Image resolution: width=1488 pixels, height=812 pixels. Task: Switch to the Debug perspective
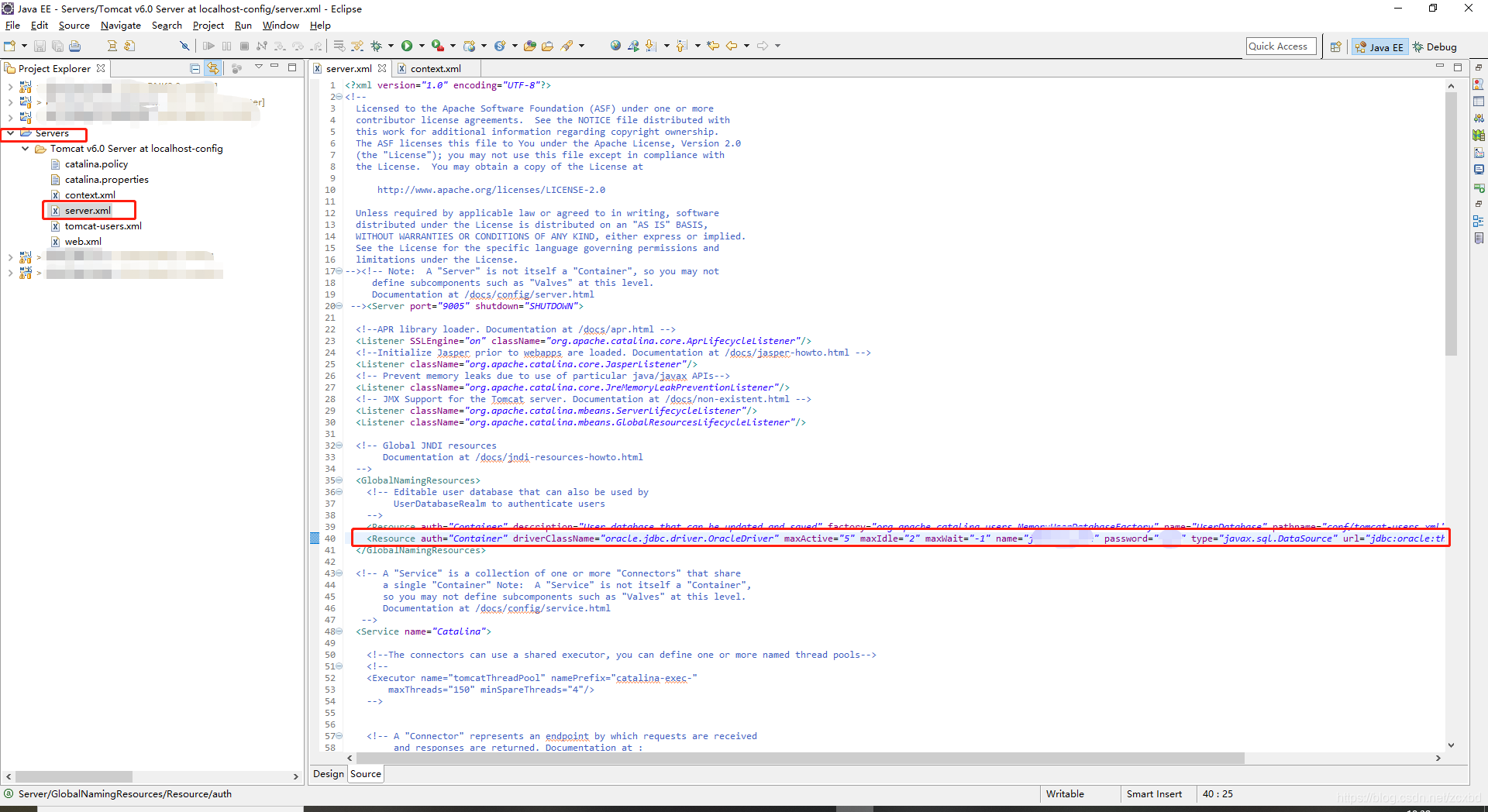pyautogui.click(x=1435, y=46)
